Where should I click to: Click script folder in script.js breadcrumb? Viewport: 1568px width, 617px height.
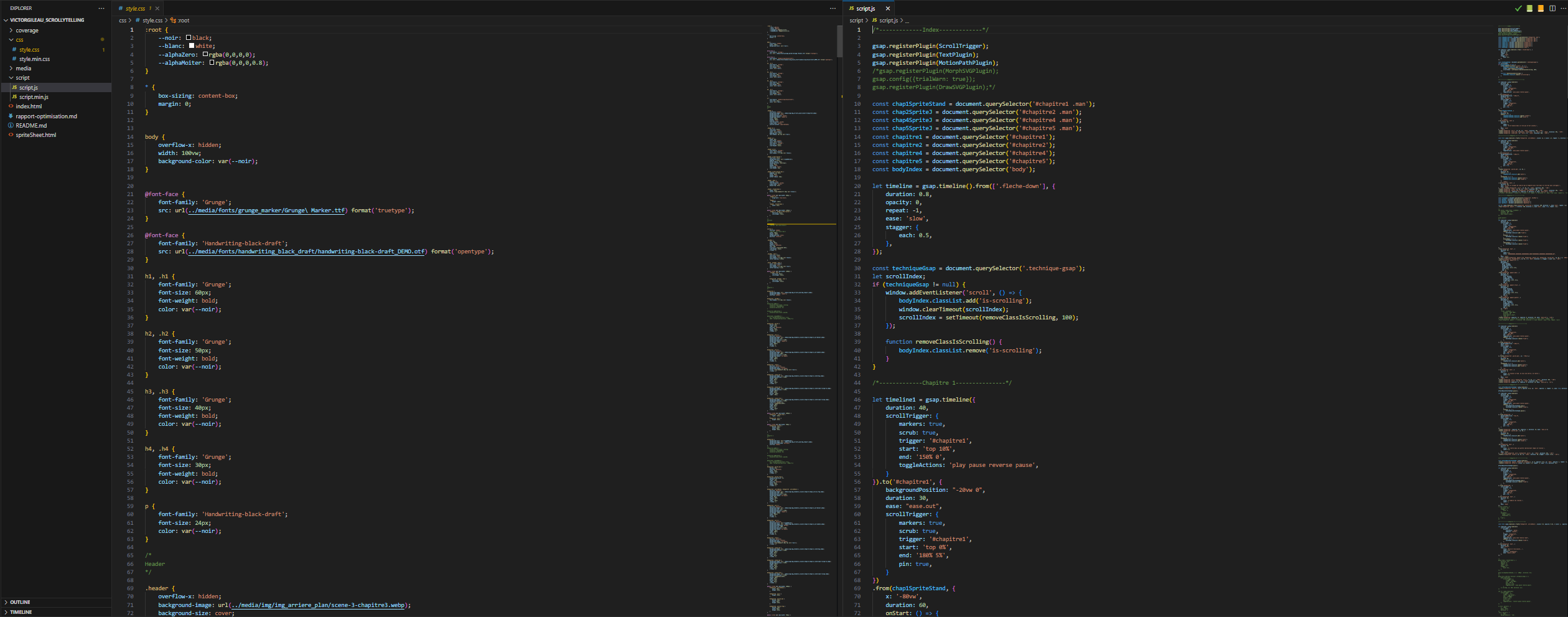(x=856, y=21)
